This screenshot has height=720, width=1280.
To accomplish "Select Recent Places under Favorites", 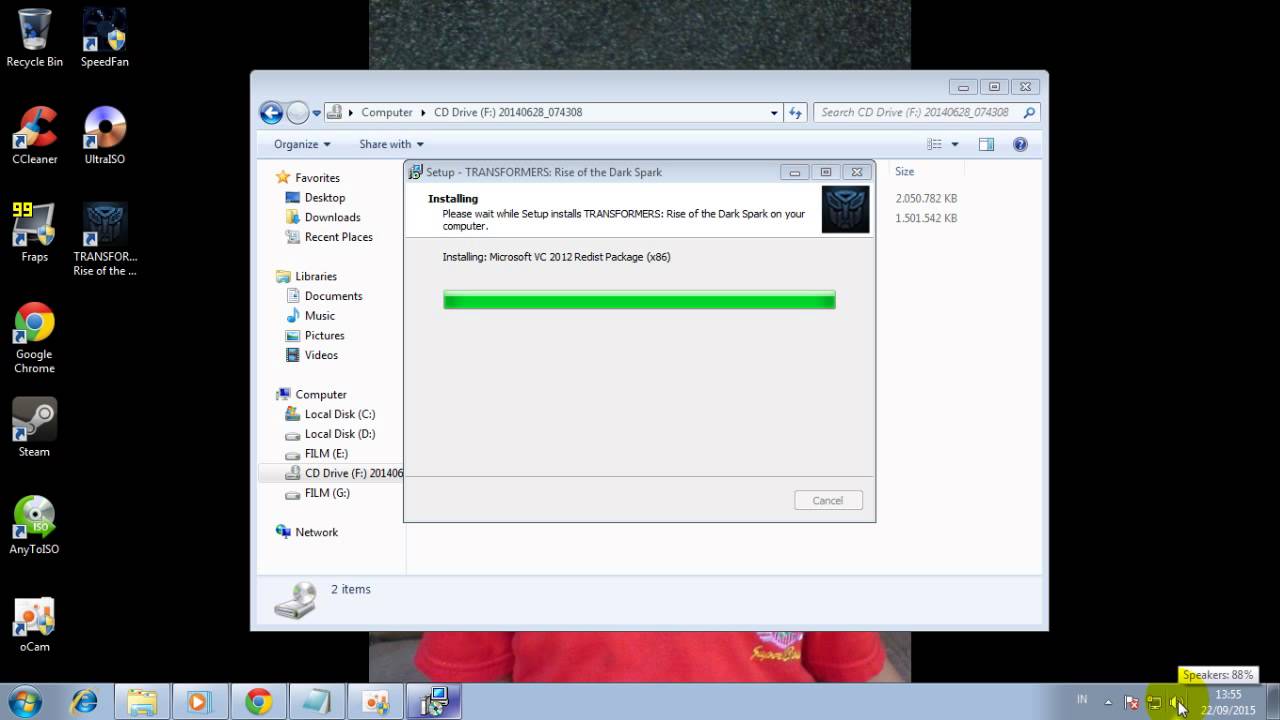I will [338, 237].
